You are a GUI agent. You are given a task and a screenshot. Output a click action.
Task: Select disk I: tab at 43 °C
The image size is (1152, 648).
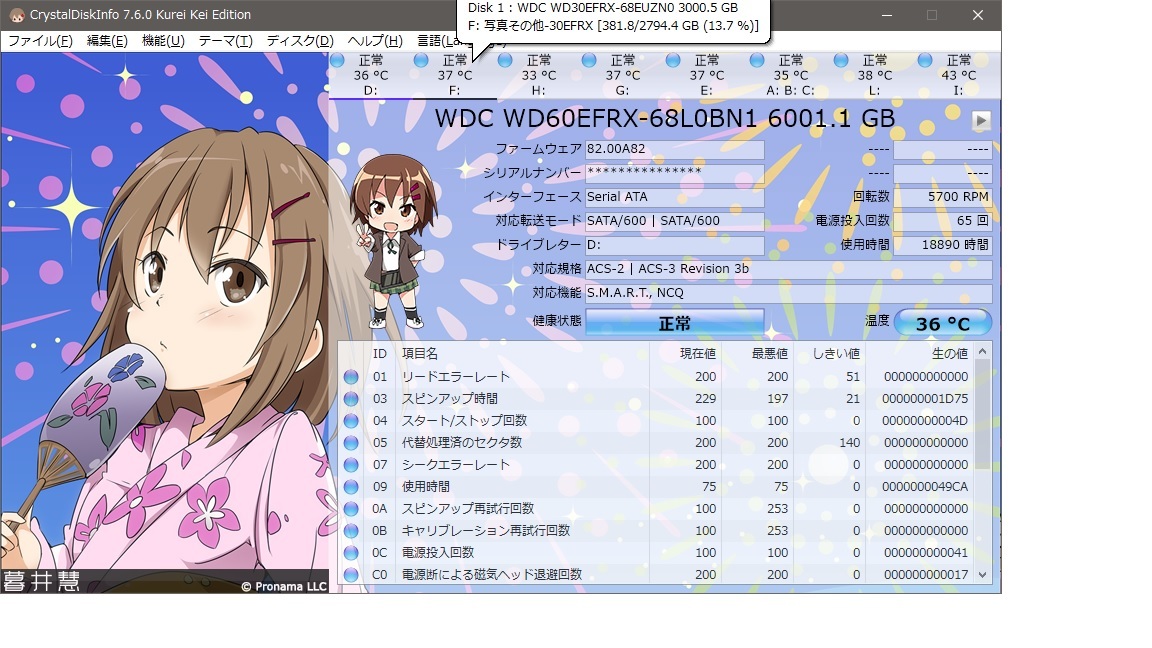tap(957, 75)
